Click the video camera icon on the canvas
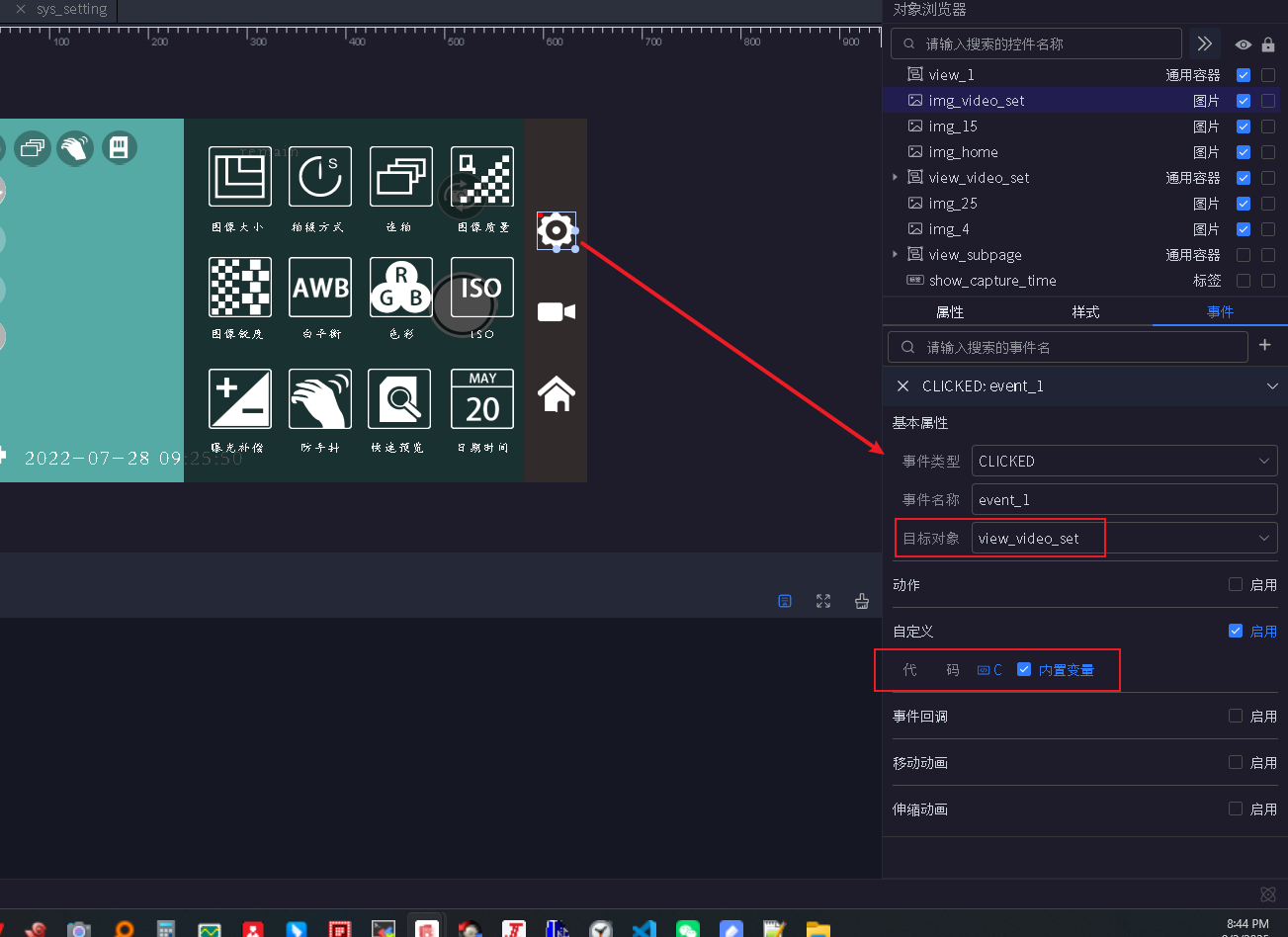The image size is (1288, 937). [x=557, y=312]
